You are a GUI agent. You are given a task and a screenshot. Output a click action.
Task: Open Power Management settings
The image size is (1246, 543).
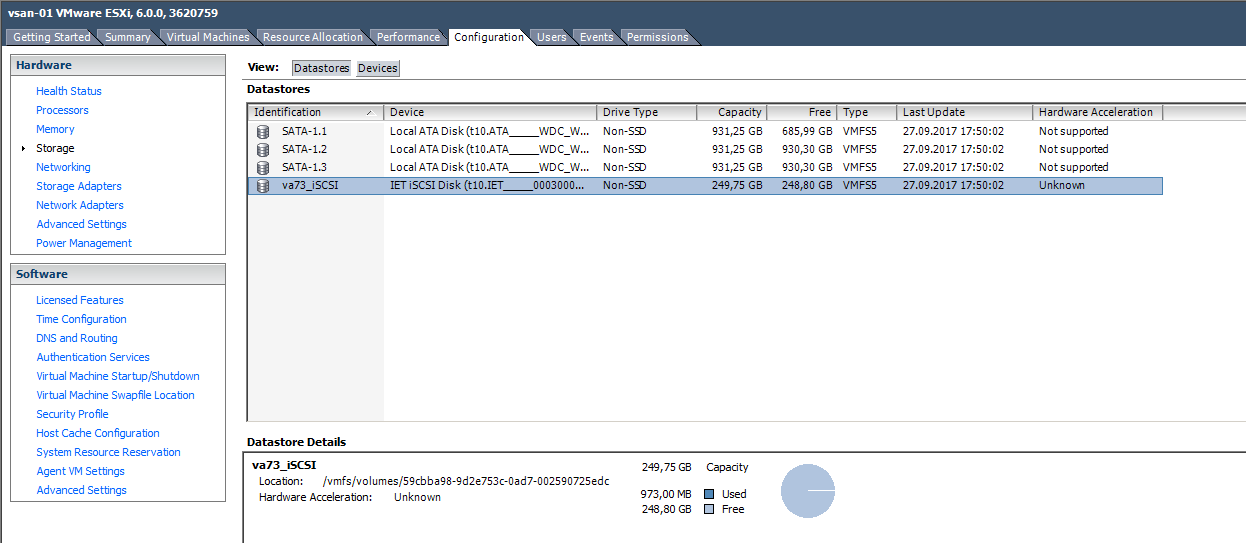[x=84, y=243]
